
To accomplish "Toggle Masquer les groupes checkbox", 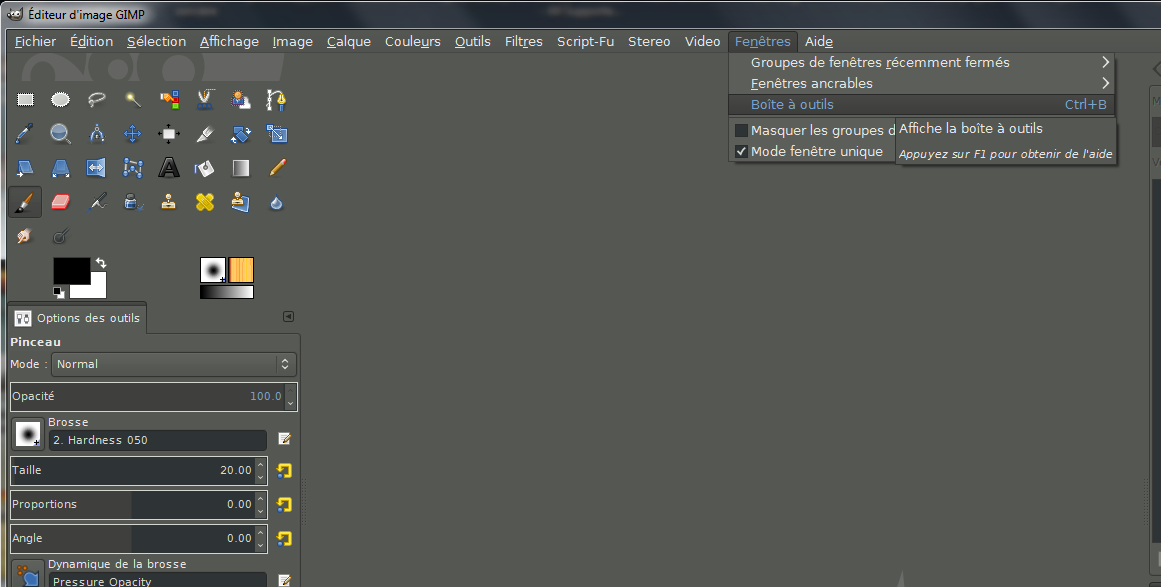I will click(x=741, y=130).
